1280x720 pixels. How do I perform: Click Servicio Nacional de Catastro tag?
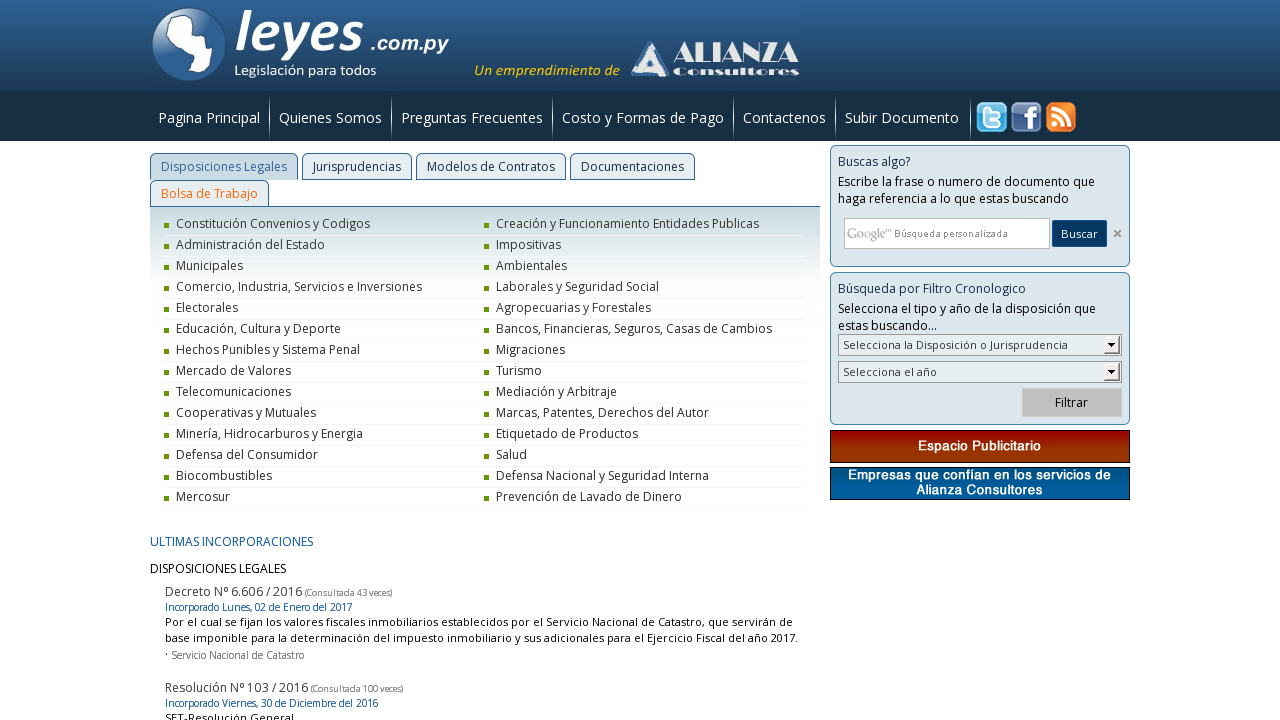point(238,656)
